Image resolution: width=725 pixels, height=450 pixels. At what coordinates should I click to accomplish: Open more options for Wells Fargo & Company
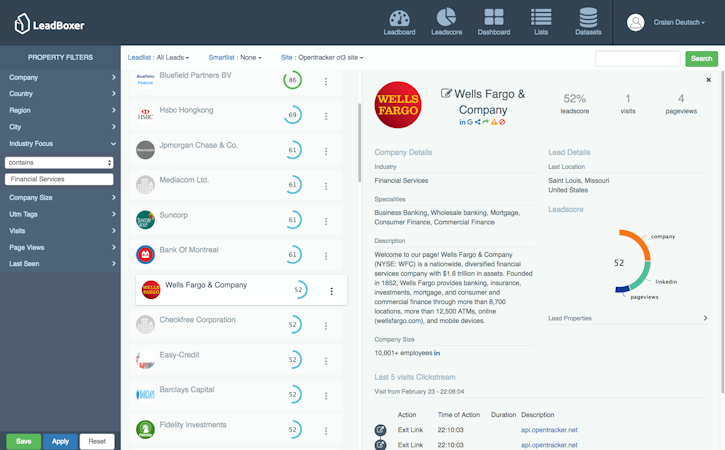point(332,291)
